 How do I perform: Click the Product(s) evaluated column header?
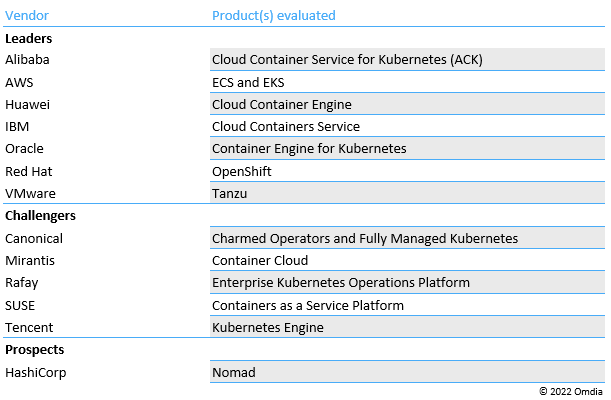[x=273, y=15]
